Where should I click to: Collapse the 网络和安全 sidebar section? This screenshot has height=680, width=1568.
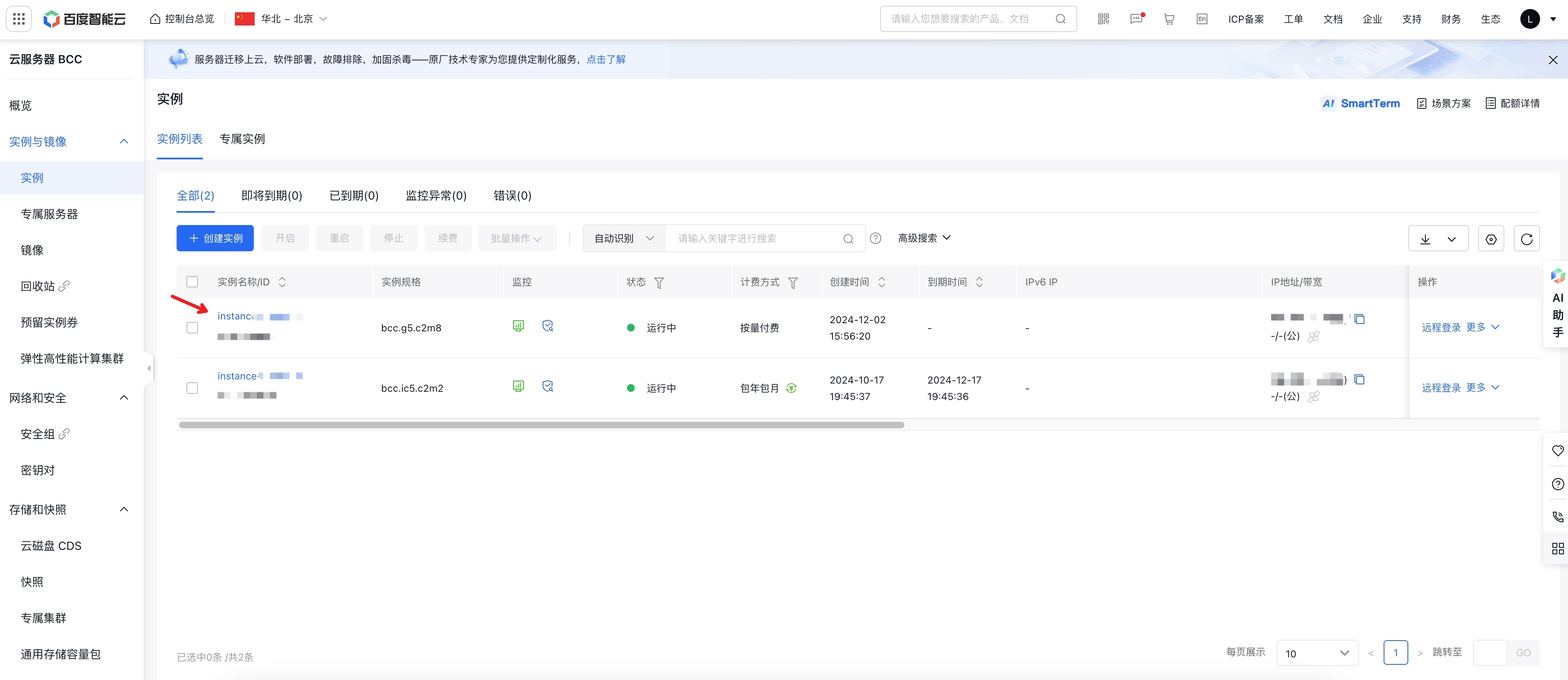click(x=124, y=397)
